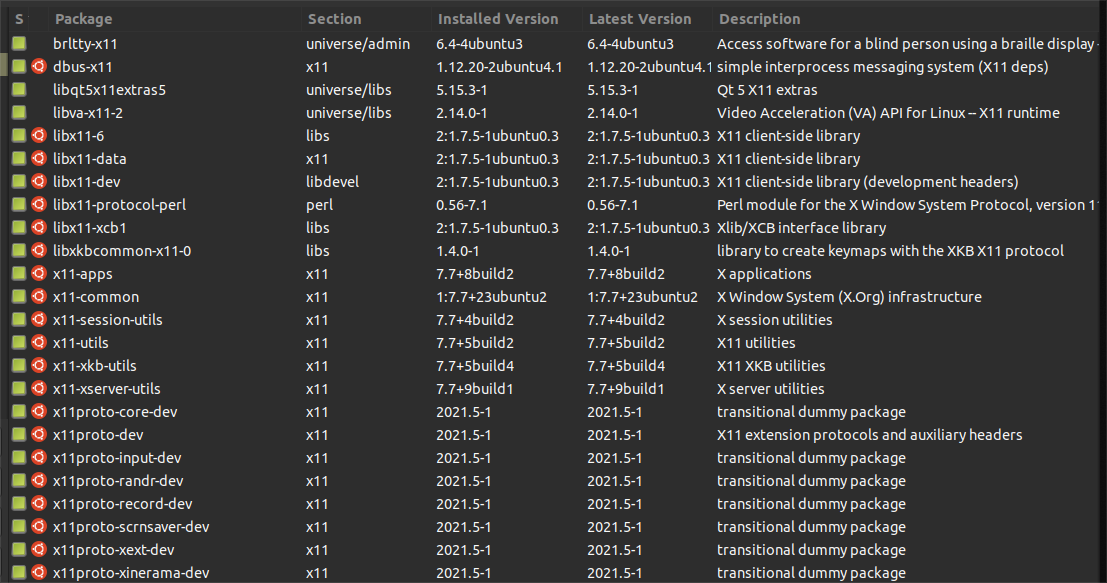The width and height of the screenshot is (1107, 583).
Task: Sort by the Latest Version column header
Action: click(x=640, y=19)
